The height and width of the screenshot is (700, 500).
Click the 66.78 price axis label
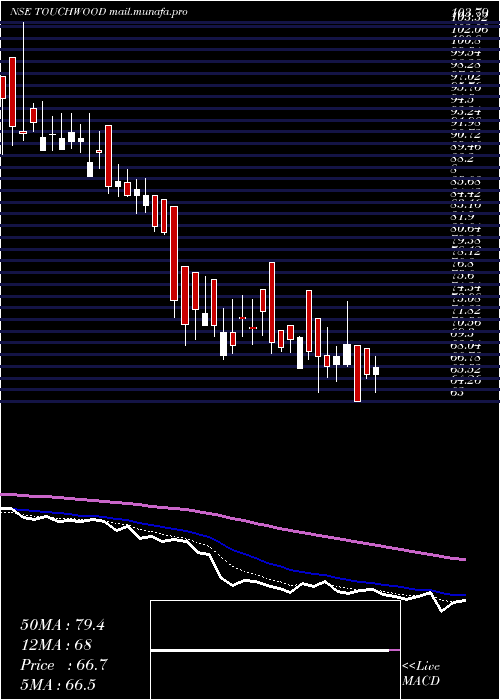tap(466, 358)
